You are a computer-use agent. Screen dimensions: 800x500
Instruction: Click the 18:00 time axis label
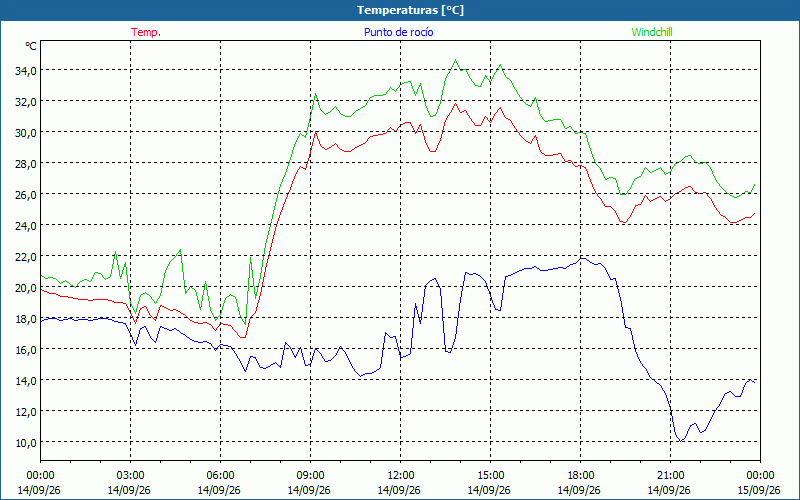pos(581,476)
